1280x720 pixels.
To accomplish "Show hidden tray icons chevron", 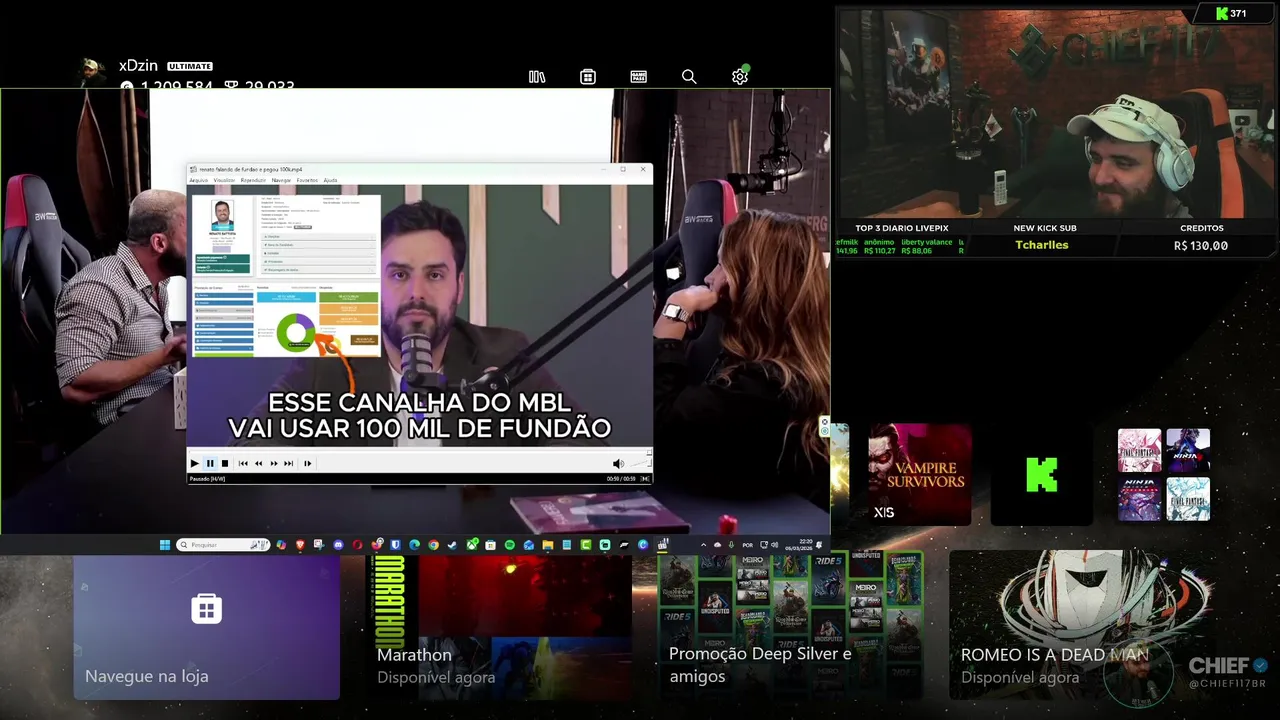I will point(703,545).
